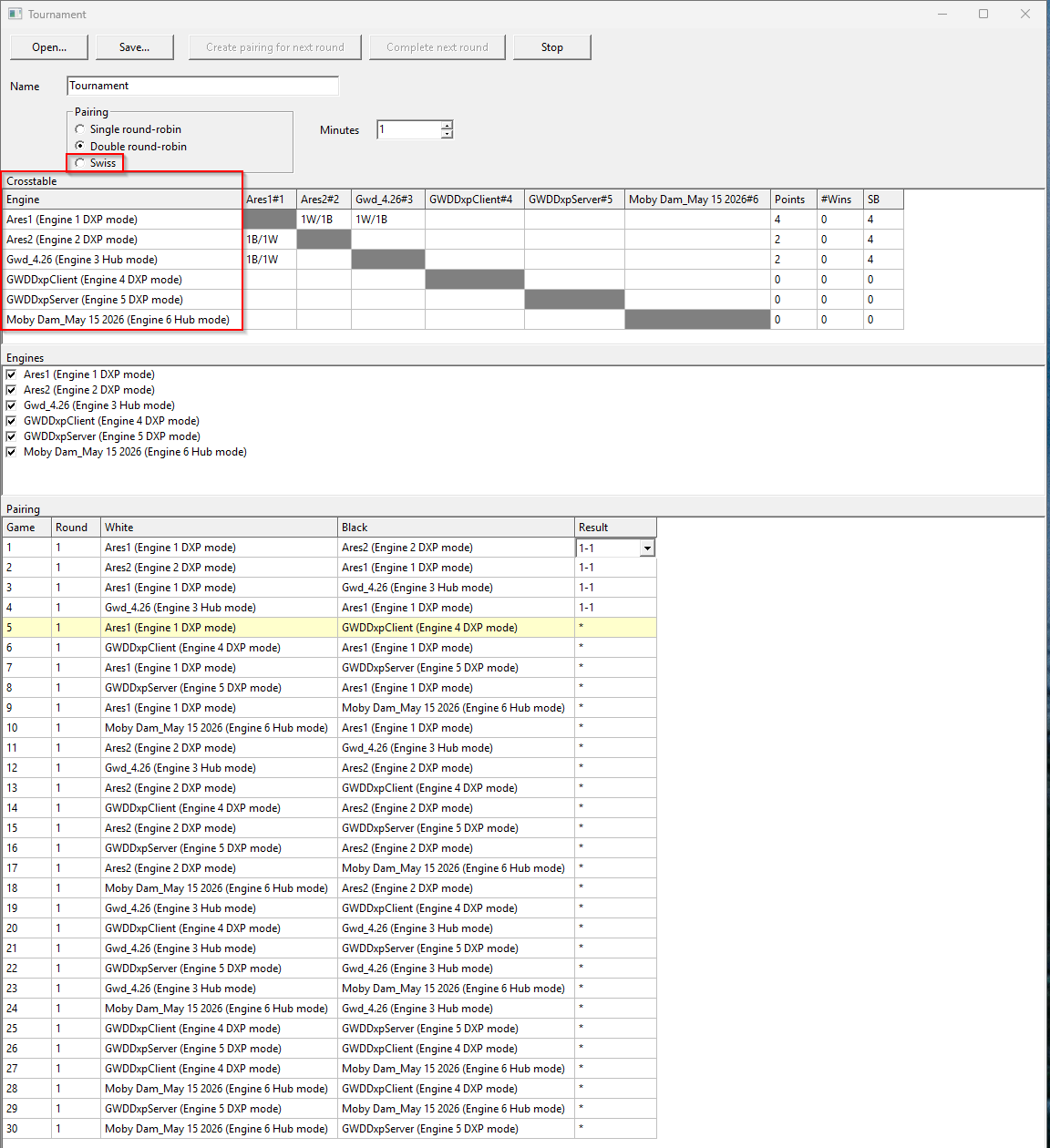Click 1W/1B cell under Ares2#2 column
The height and width of the screenshot is (1148, 1050).
tap(324, 220)
